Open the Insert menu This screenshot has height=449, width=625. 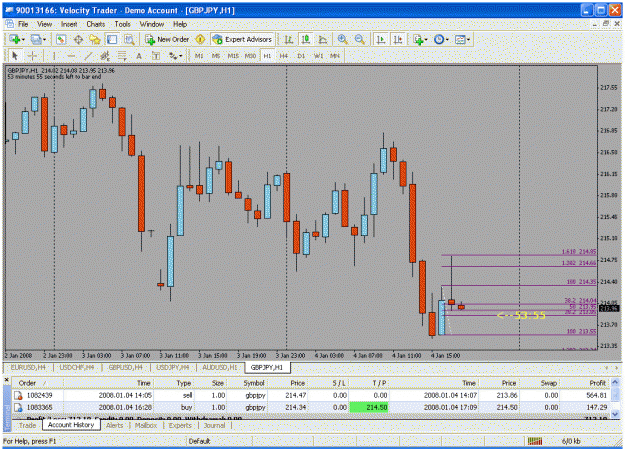pos(69,24)
